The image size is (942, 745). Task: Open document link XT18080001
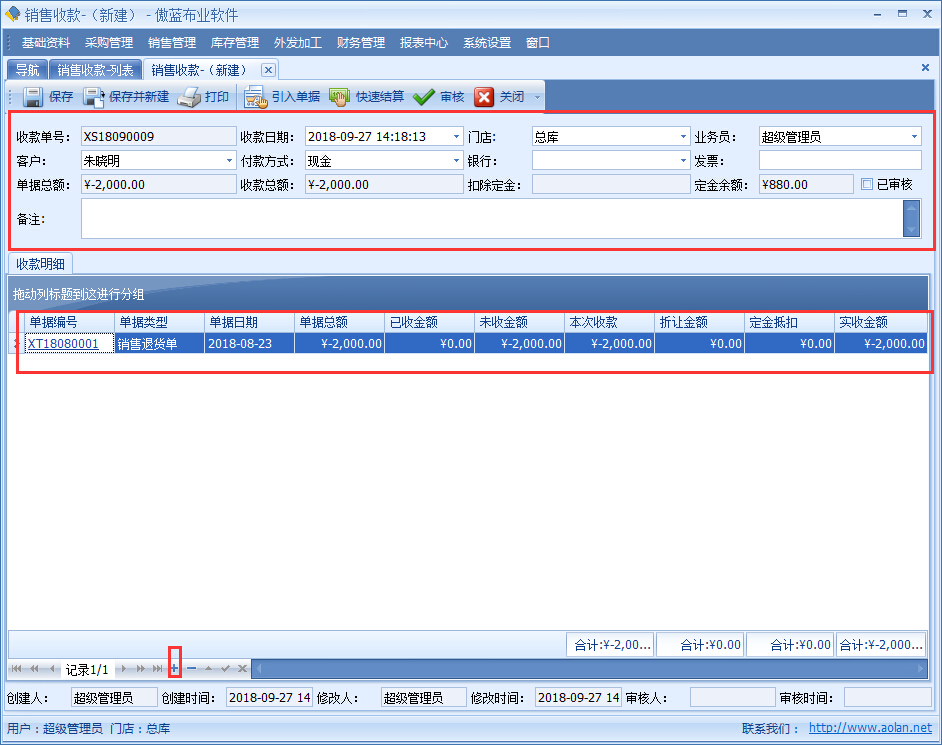tap(63, 343)
